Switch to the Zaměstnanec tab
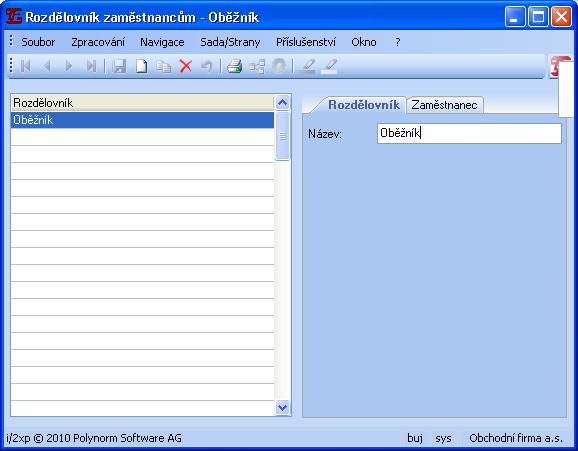Screen dimensions: 578x451 445,105
